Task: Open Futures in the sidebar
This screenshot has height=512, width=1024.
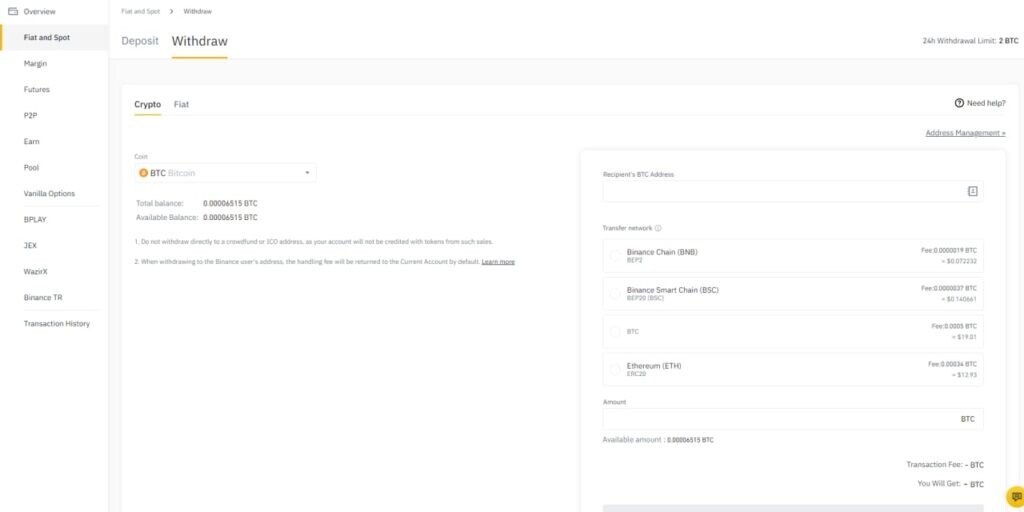Action: 37,89
